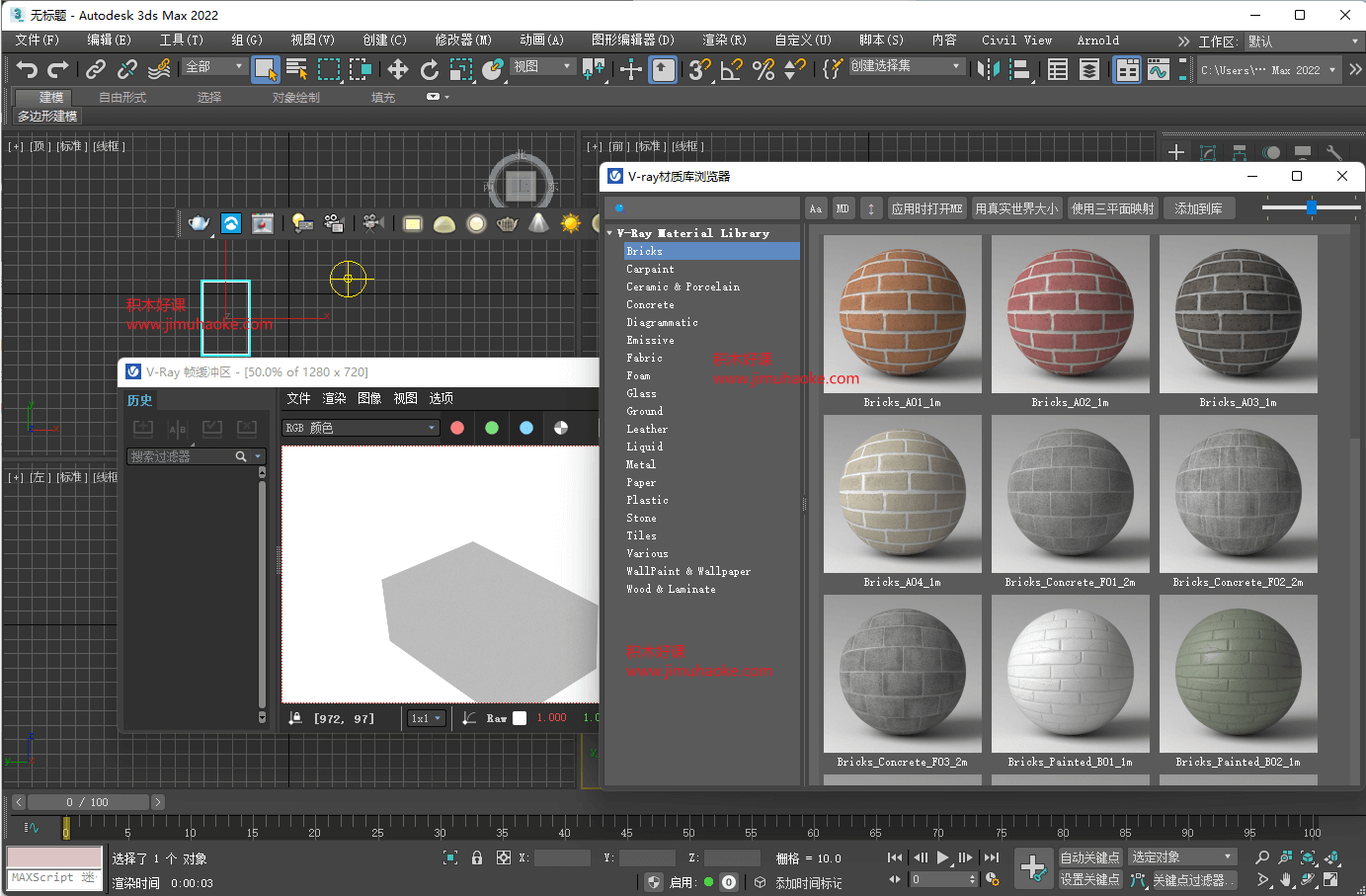Click the Undo arrow in main toolbar
Image resolution: width=1366 pixels, height=896 pixels.
coord(27,69)
